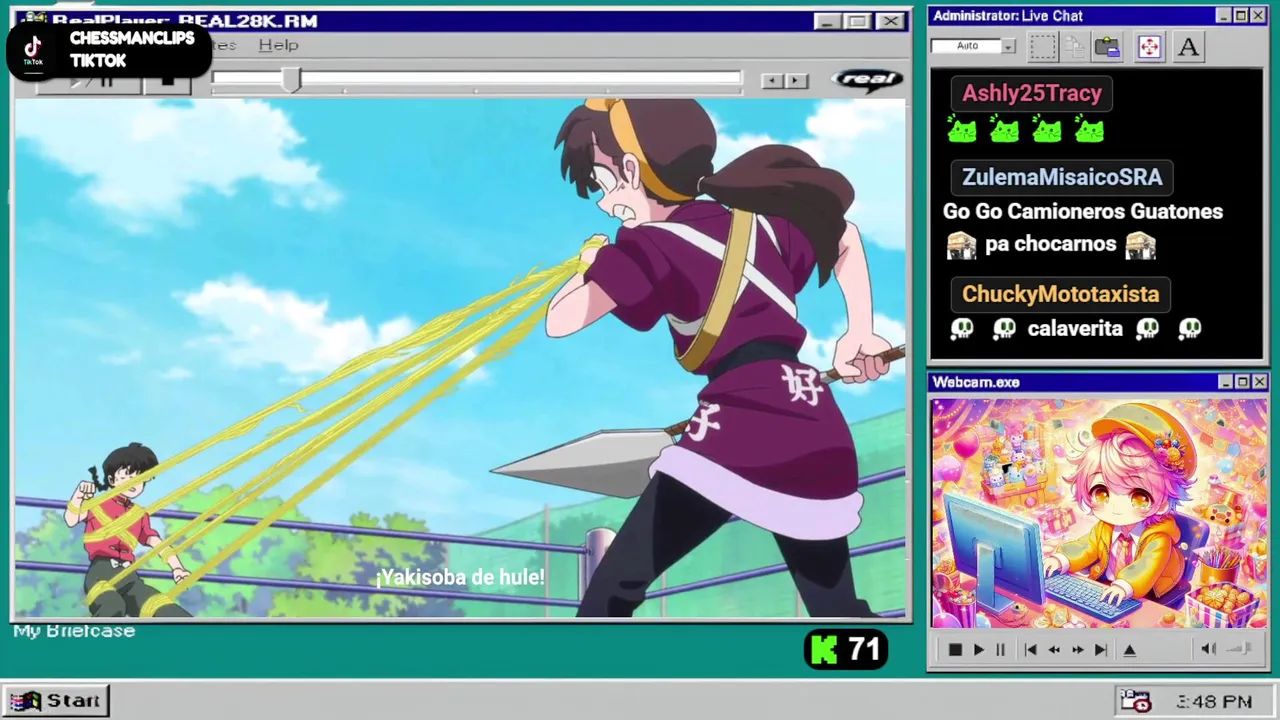
Task: Click the RealPlayer stop button
Action: coord(167,82)
